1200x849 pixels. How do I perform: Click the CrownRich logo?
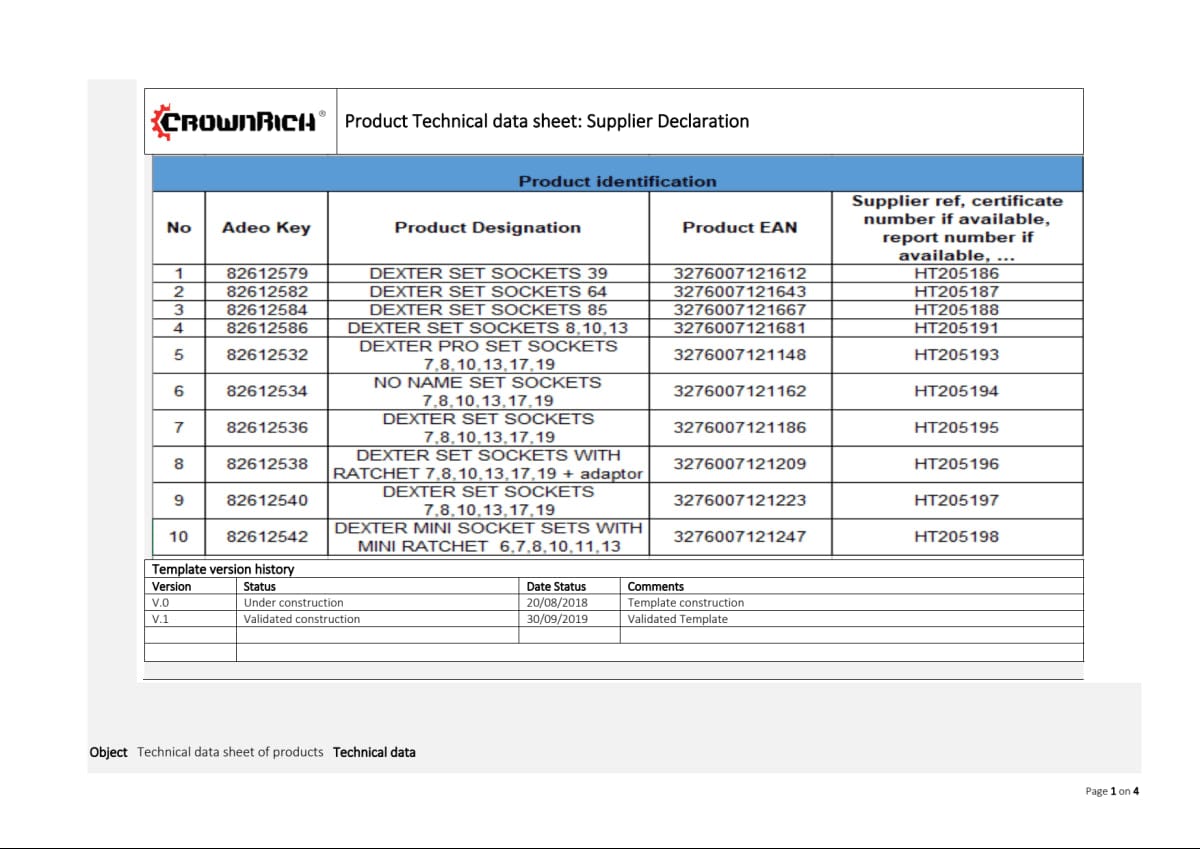pyautogui.click(x=239, y=122)
